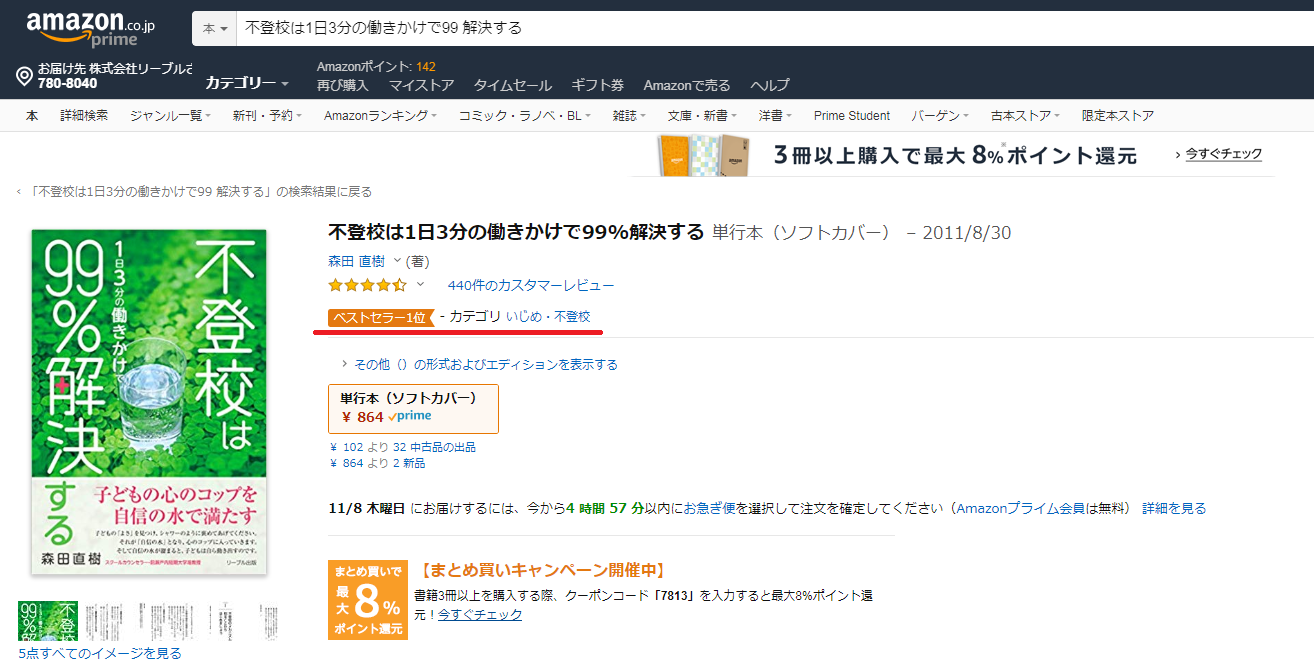Go to Amazonで売る
1314x670 pixels.
[687, 86]
